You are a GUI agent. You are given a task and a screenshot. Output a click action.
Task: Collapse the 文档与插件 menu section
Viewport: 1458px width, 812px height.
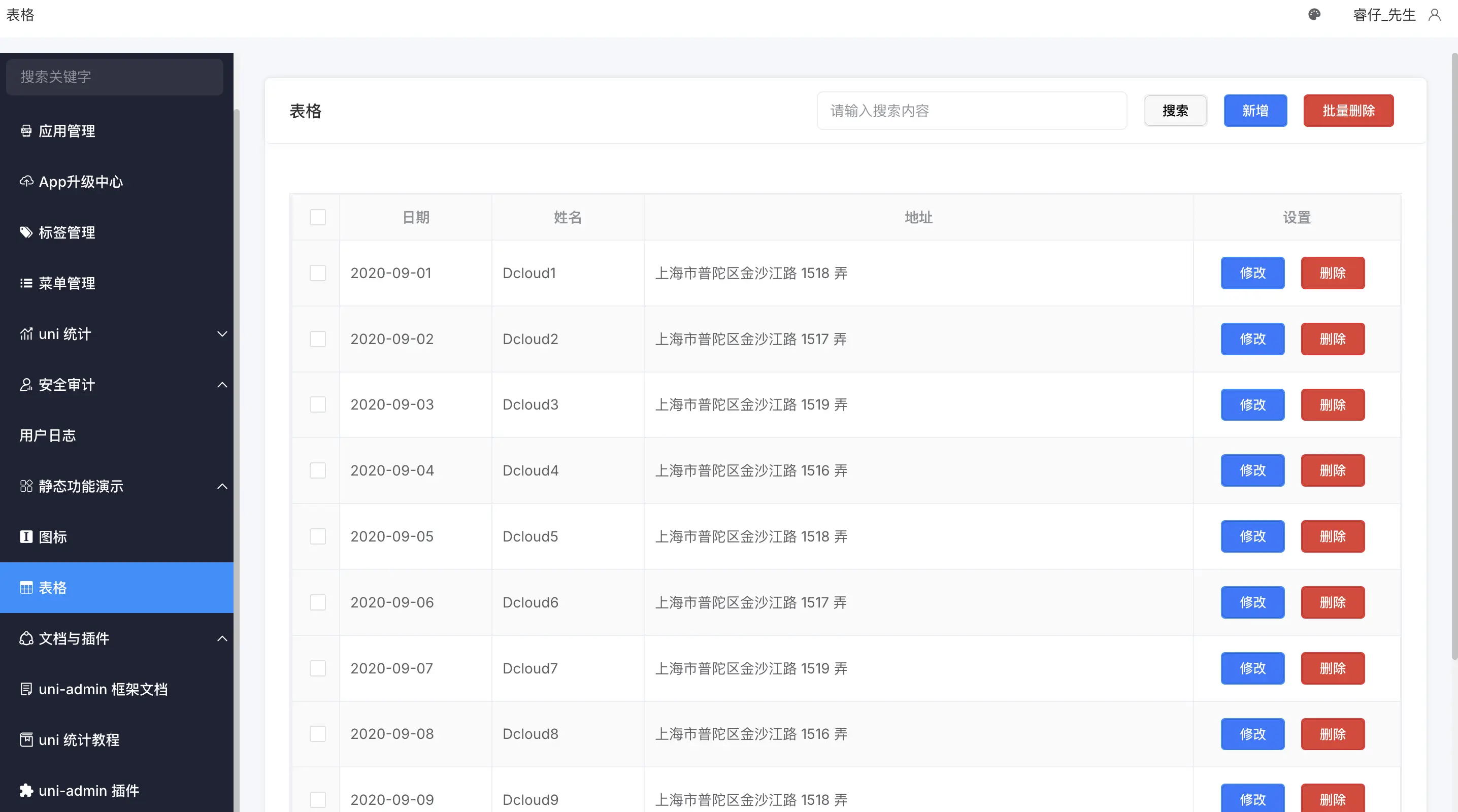coord(222,638)
